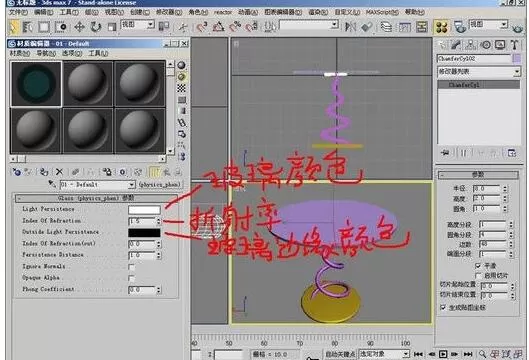Open Select by Name tool

28,27
